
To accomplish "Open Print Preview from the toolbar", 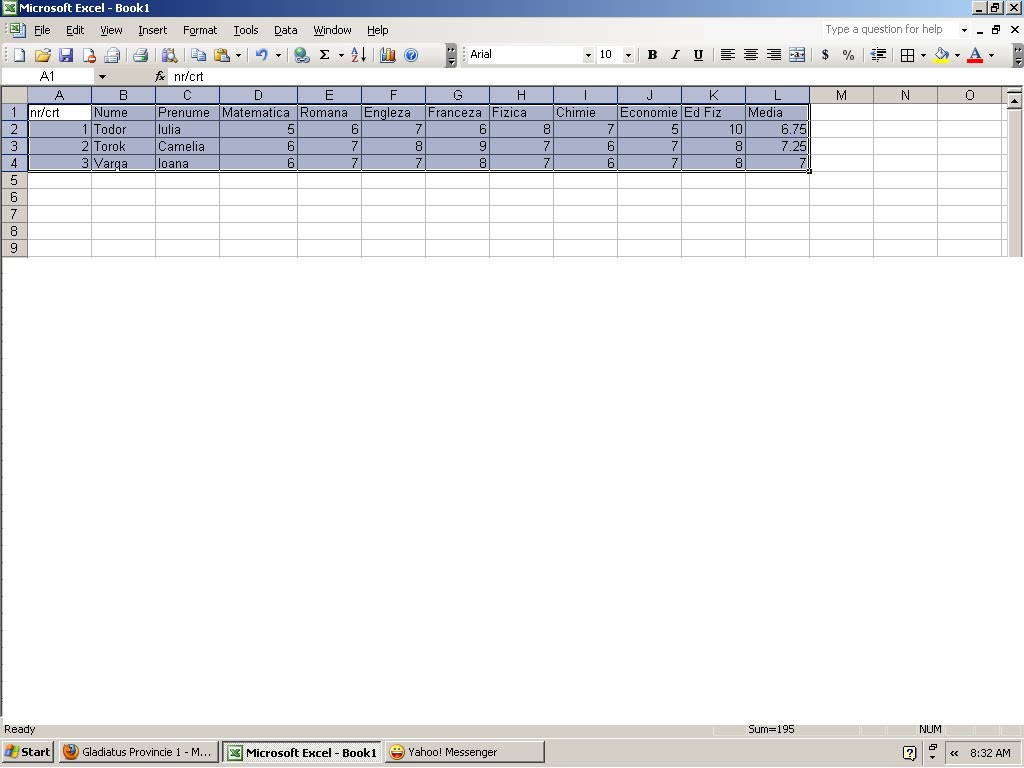I will [x=170, y=55].
